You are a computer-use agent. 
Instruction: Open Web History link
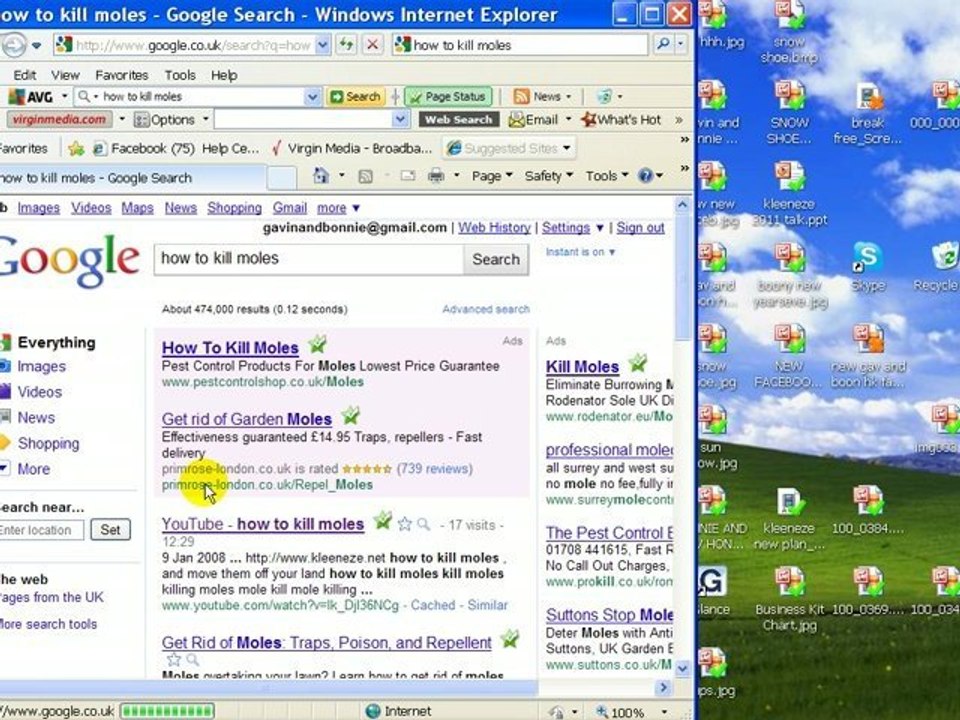coord(494,228)
